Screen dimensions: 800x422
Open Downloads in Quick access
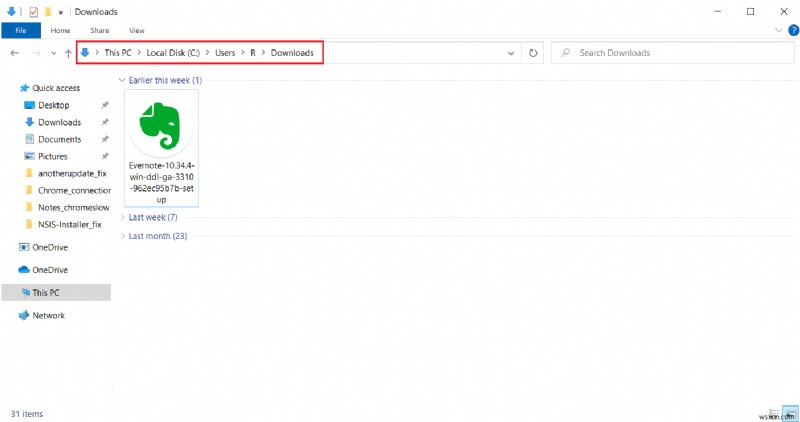[x=59, y=122]
